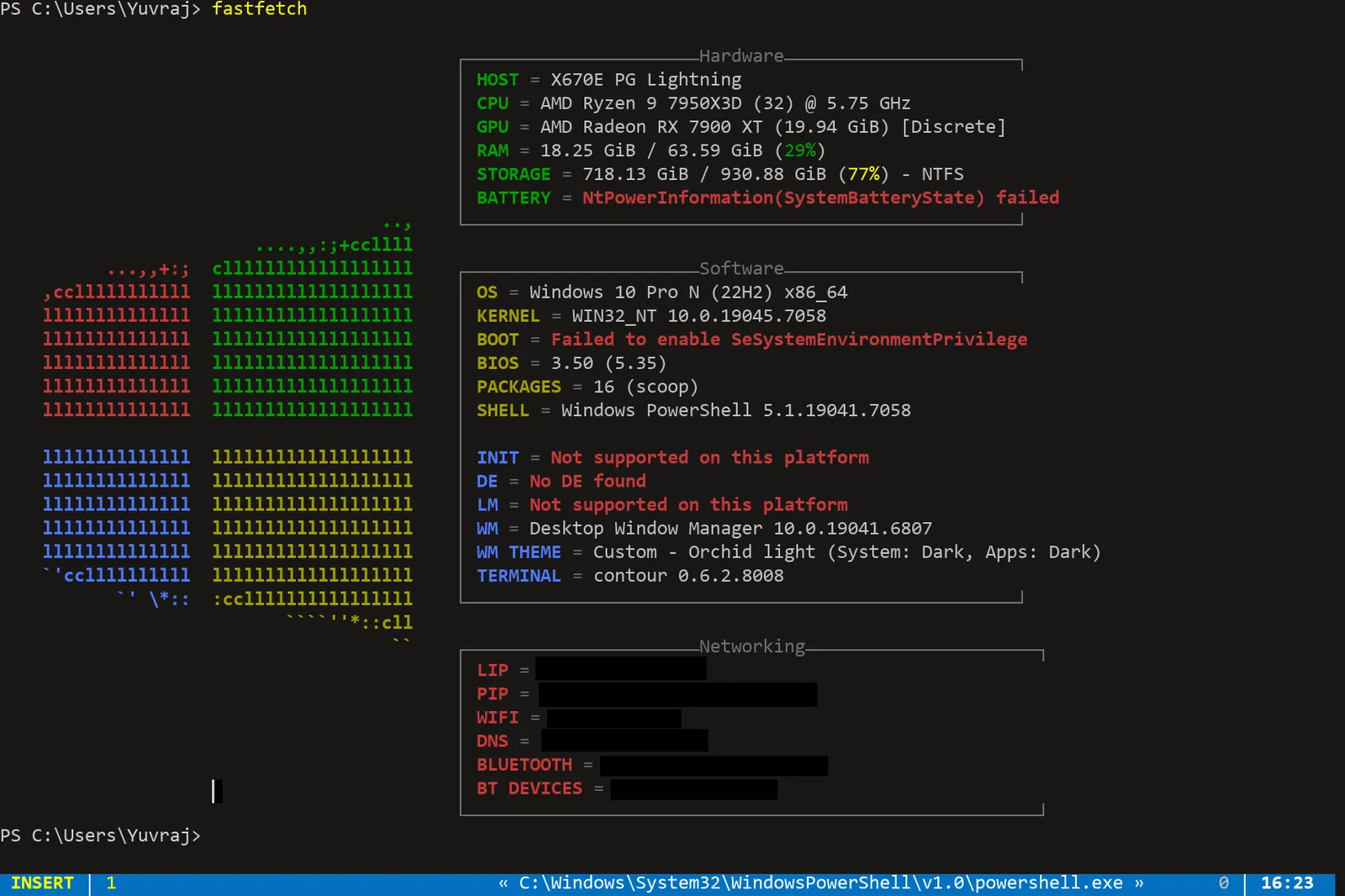The width and height of the screenshot is (1345, 896).
Task: Click the fastfetch command text
Action: (x=259, y=9)
